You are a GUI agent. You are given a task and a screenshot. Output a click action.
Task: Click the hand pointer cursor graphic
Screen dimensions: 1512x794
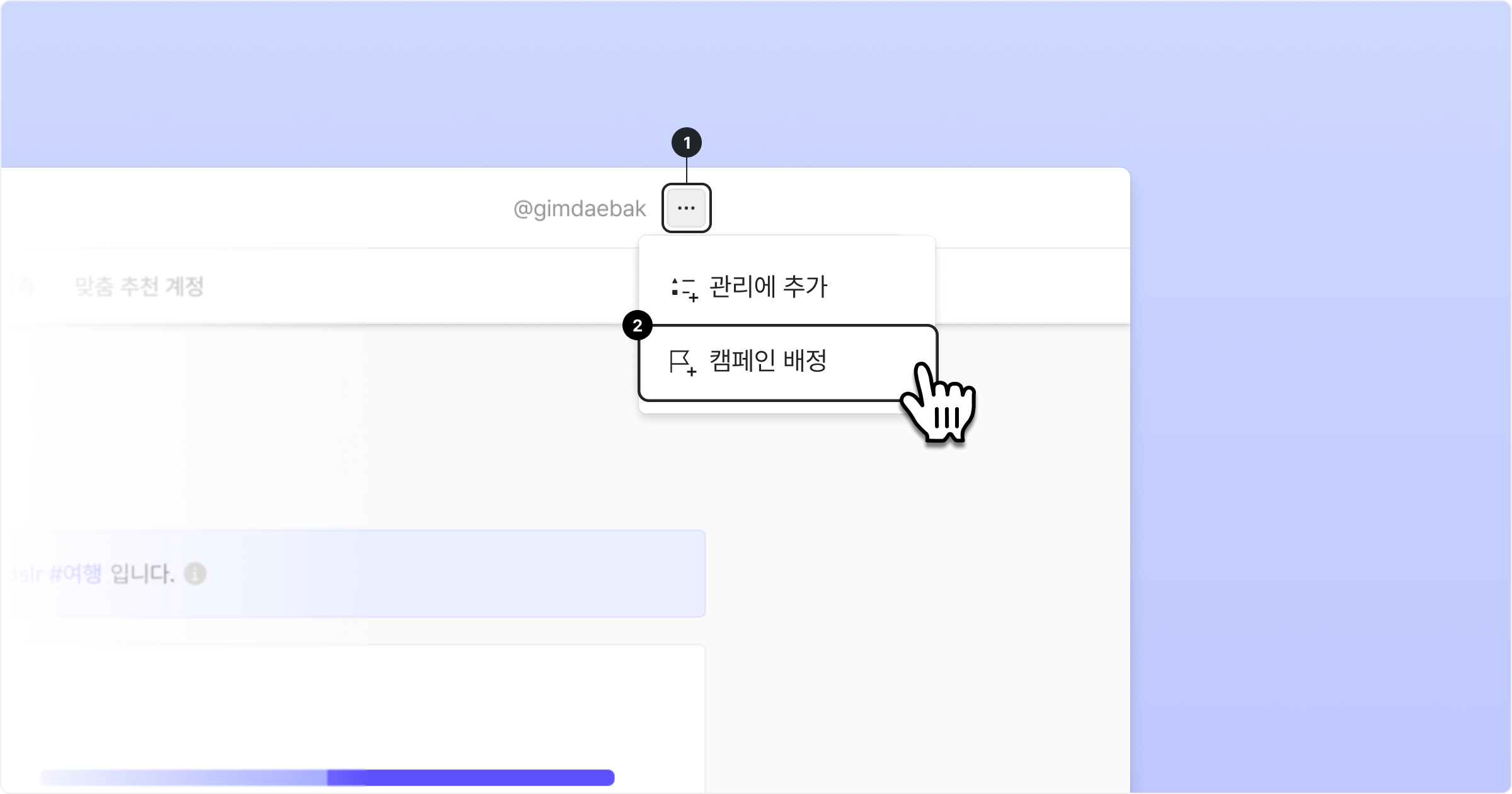point(939,403)
